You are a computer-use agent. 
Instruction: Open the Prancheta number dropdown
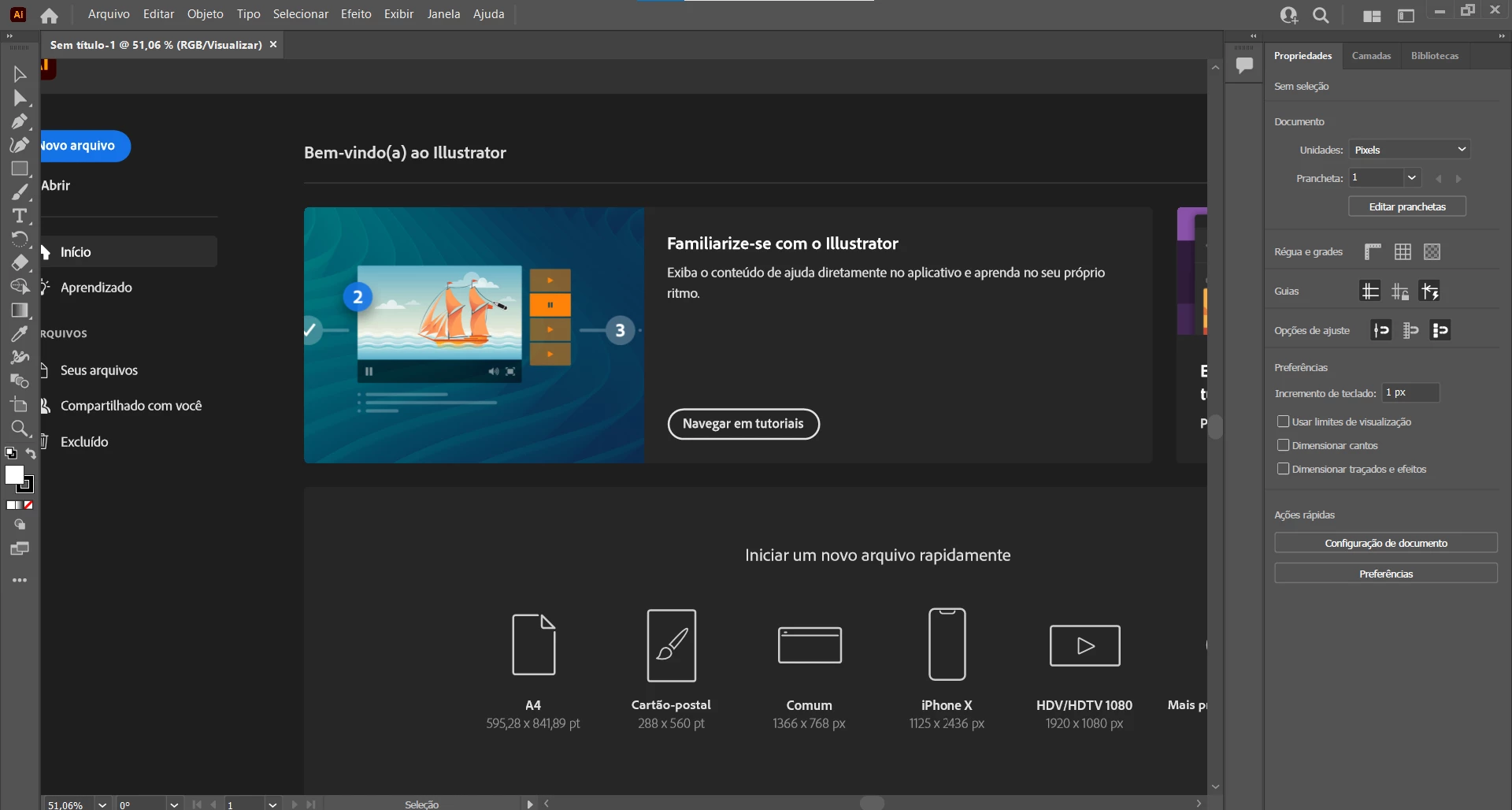click(1412, 178)
